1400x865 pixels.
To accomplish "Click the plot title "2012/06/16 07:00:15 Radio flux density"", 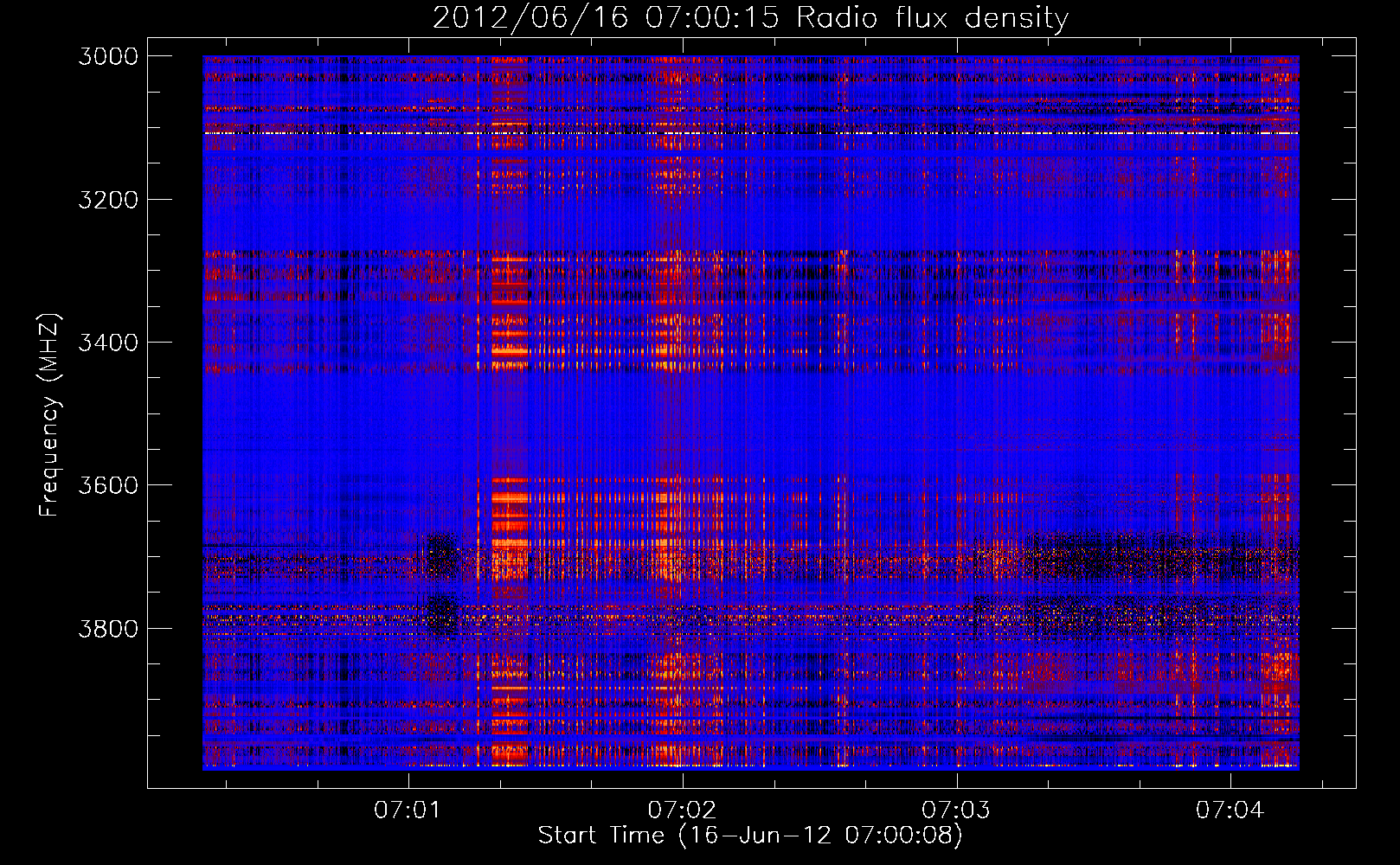I will [750, 18].
